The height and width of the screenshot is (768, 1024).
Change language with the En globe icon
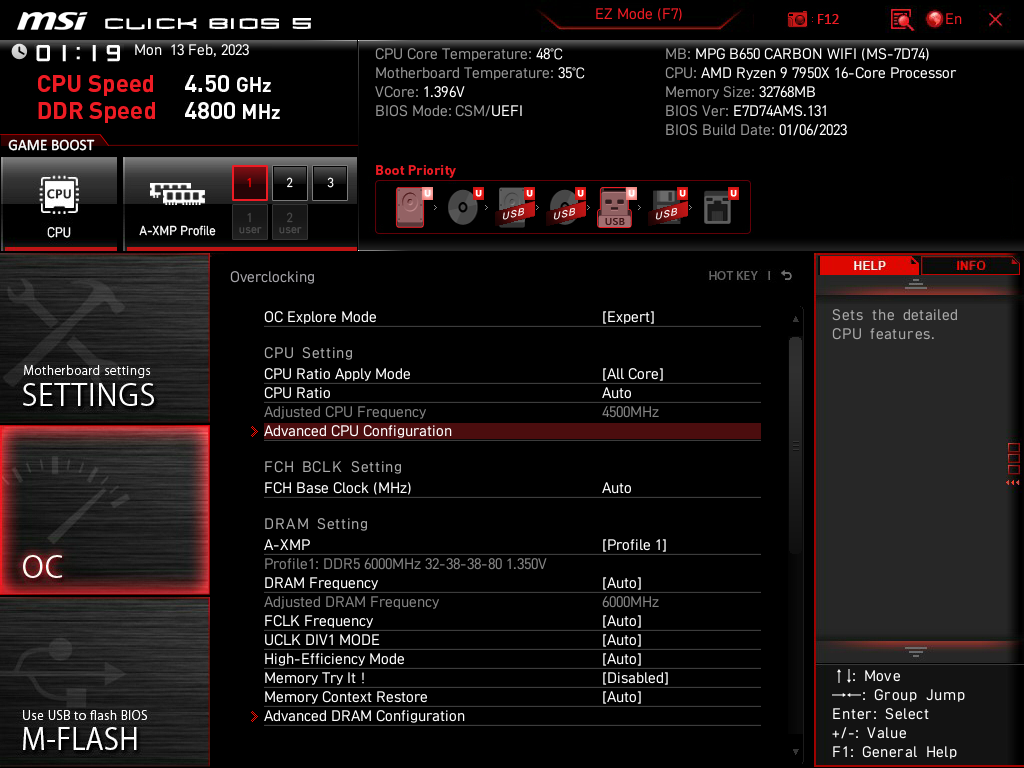tap(944, 19)
